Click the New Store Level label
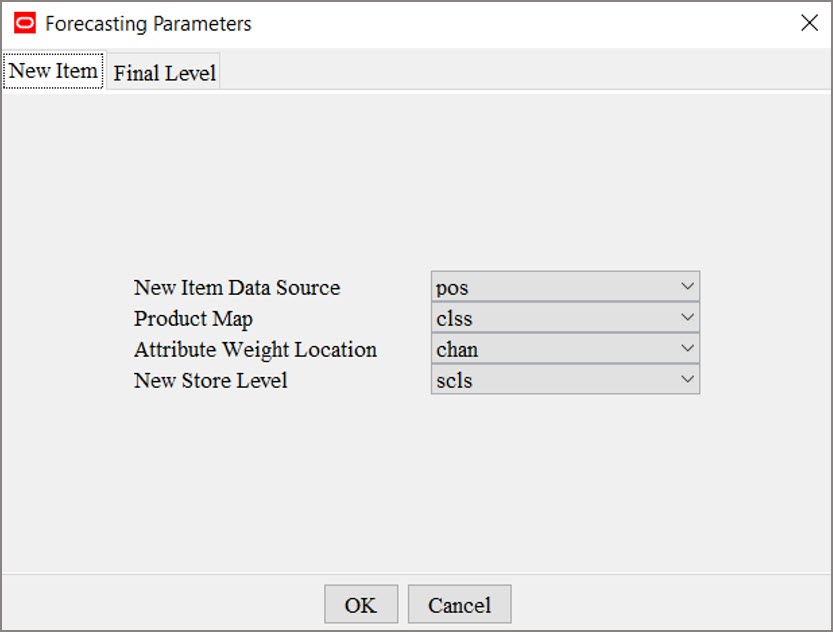833x632 pixels. (x=209, y=380)
